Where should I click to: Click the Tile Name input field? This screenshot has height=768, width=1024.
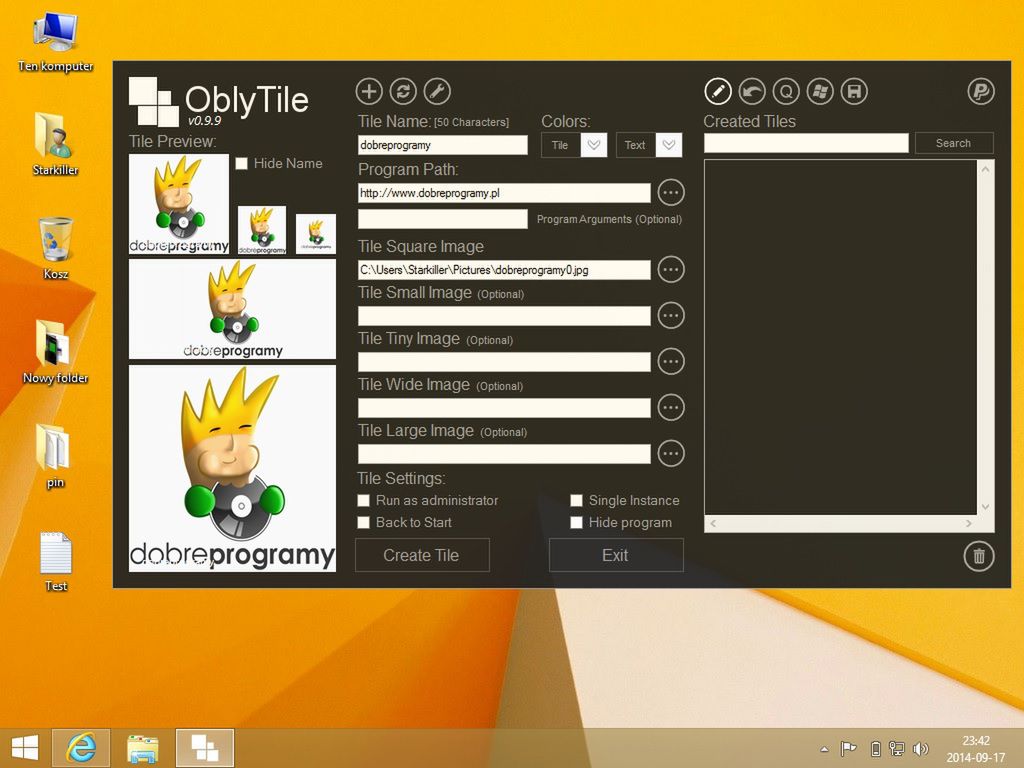(443, 145)
